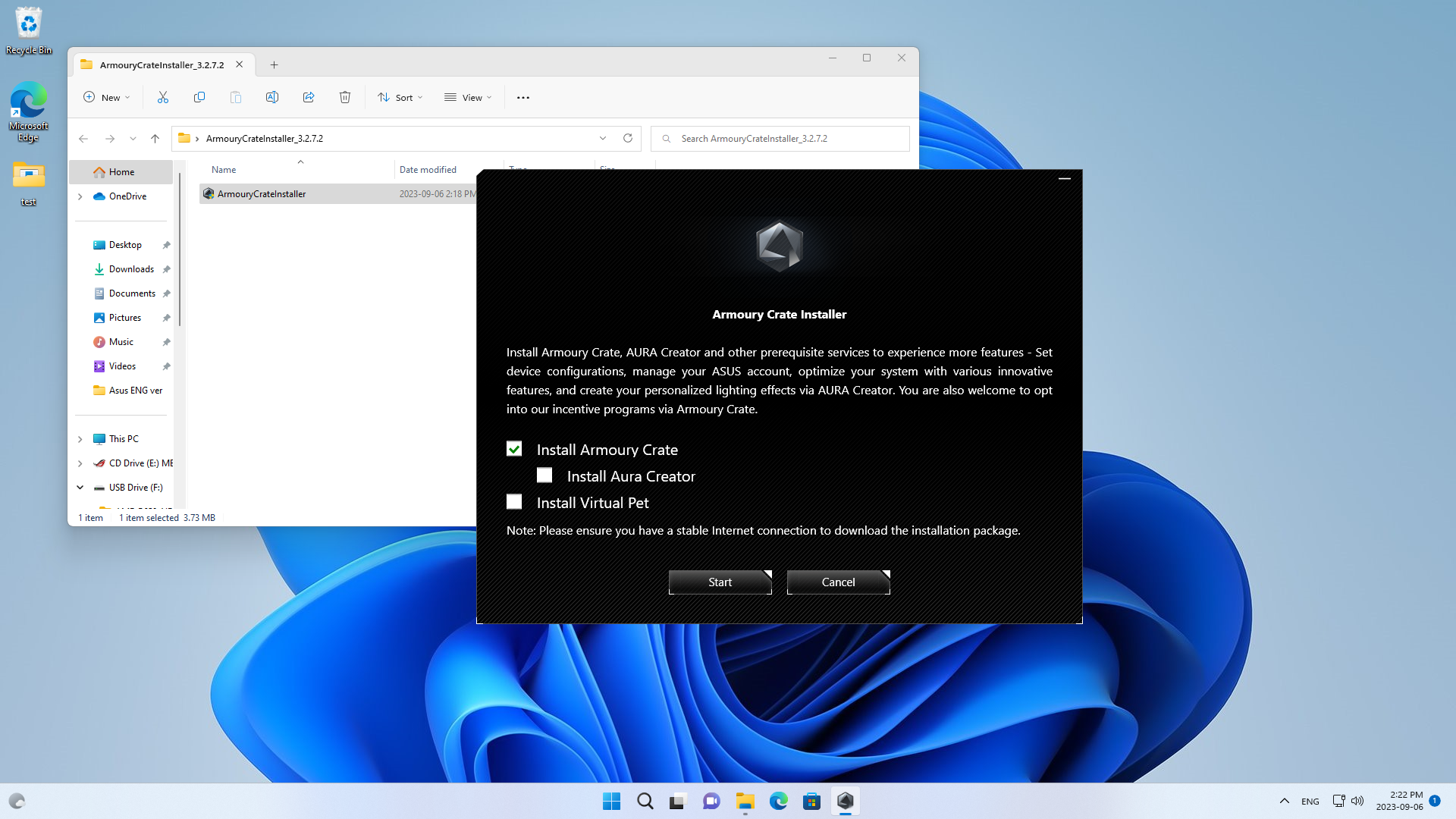Sort files by Date modified column
This screenshot has width=1456, height=819.
click(x=428, y=170)
